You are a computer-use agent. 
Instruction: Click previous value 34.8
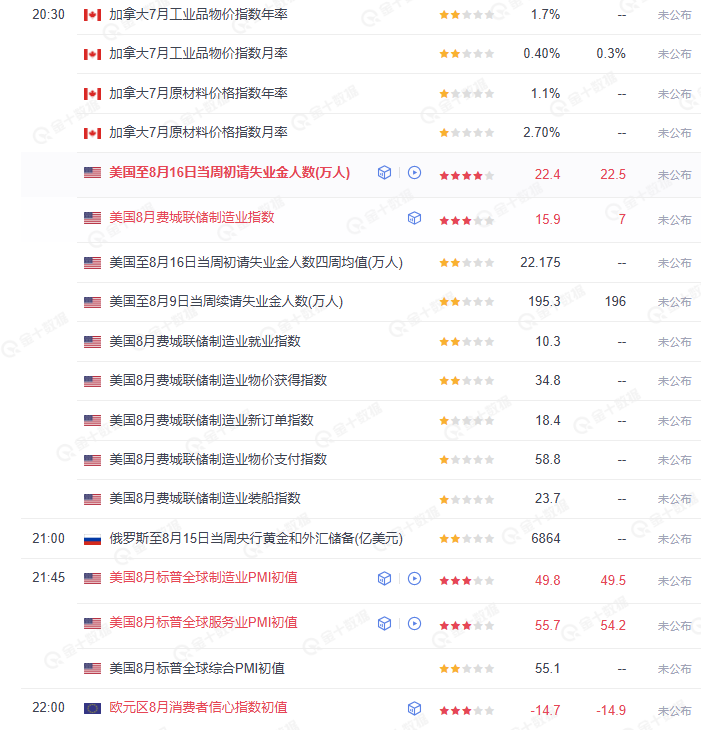[547, 380]
